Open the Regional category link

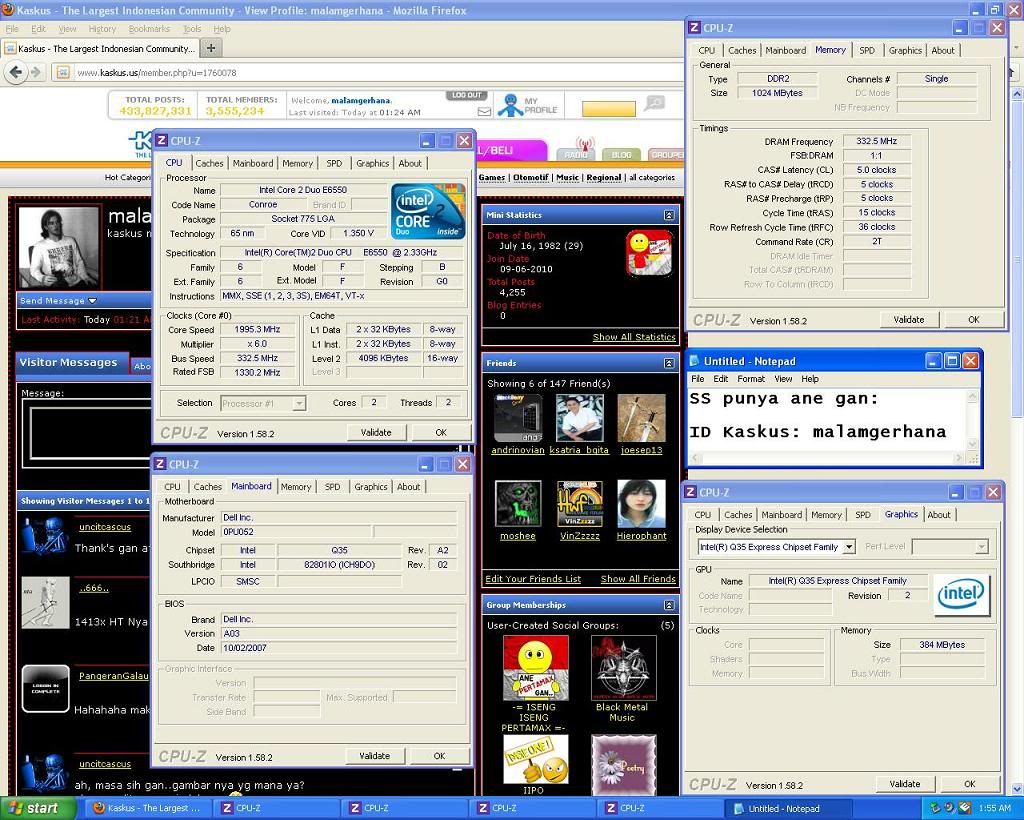603,178
